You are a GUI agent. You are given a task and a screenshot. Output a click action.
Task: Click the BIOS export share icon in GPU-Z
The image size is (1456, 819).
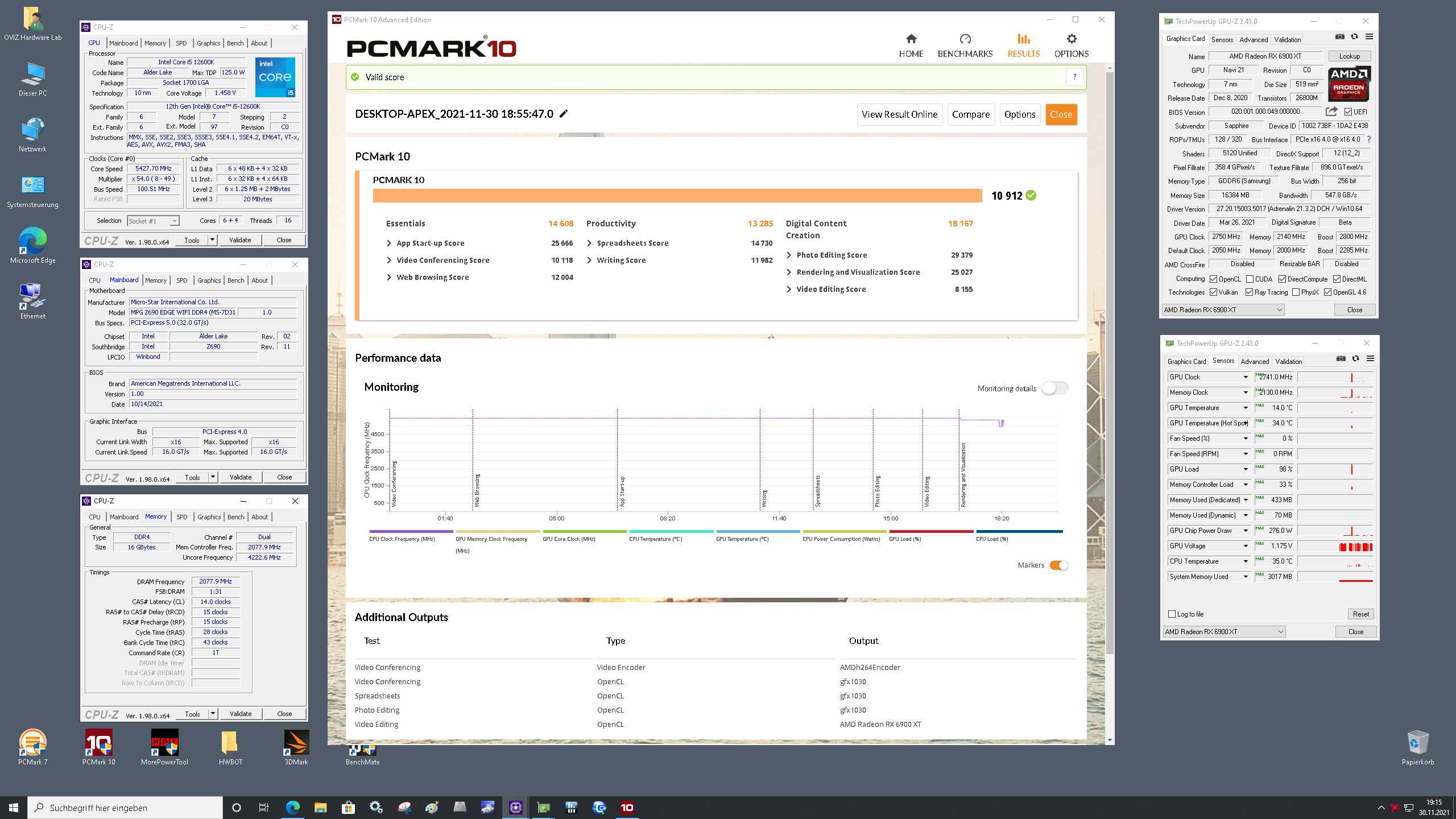(1331, 111)
